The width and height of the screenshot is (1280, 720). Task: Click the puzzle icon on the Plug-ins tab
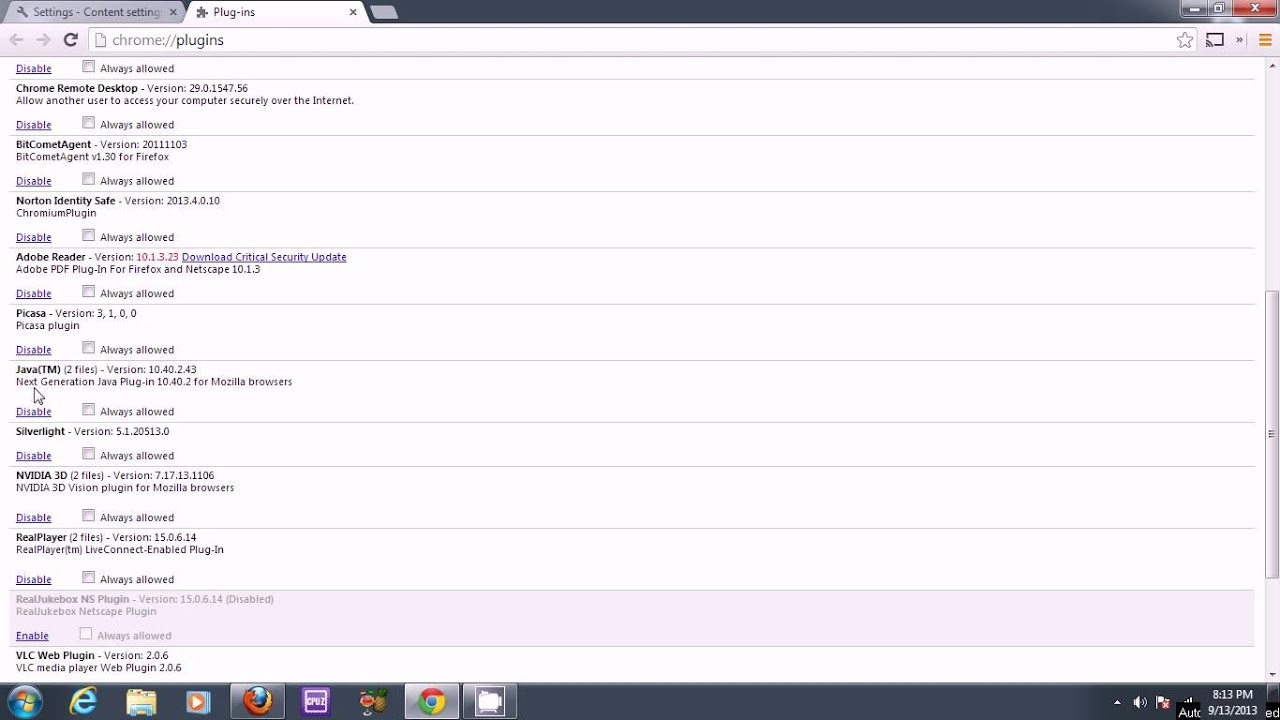(203, 12)
